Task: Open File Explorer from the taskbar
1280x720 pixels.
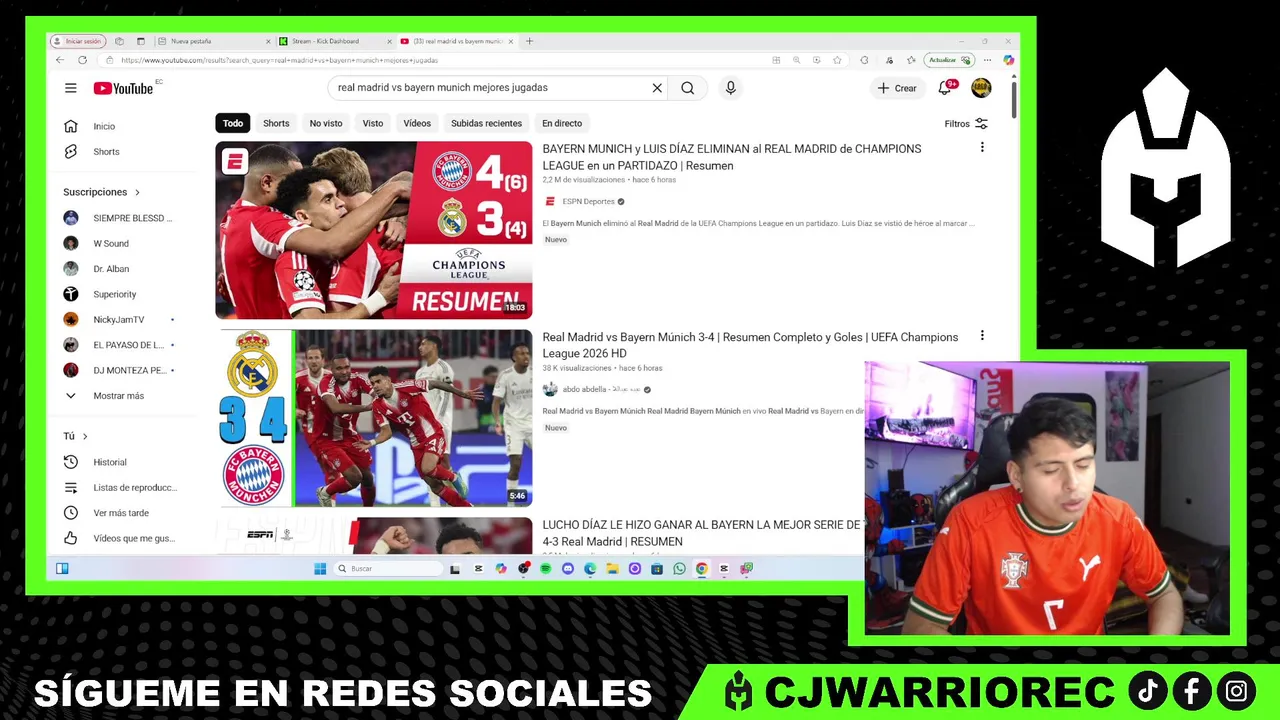Action: point(612,569)
